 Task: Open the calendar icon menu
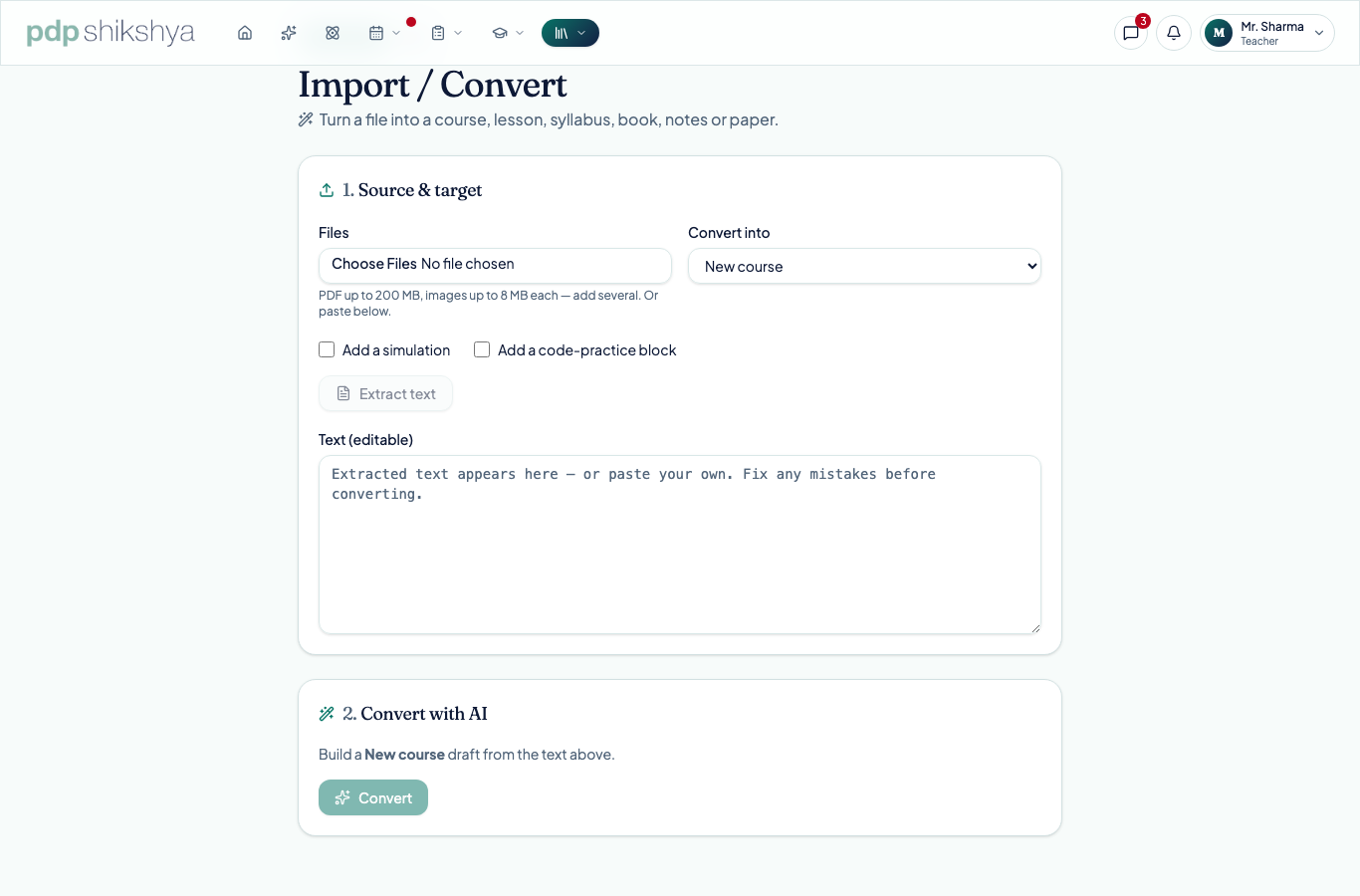[384, 33]
